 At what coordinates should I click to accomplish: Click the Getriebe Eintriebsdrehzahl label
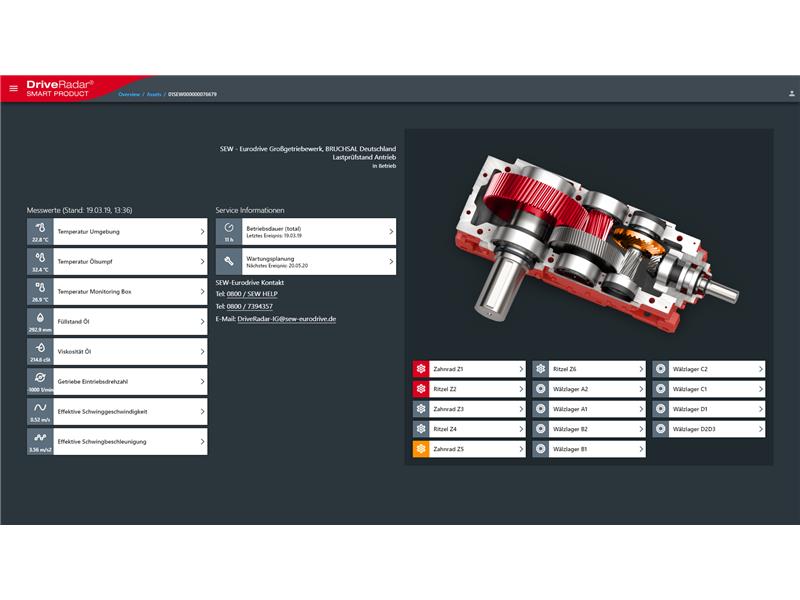coord(92,382)
